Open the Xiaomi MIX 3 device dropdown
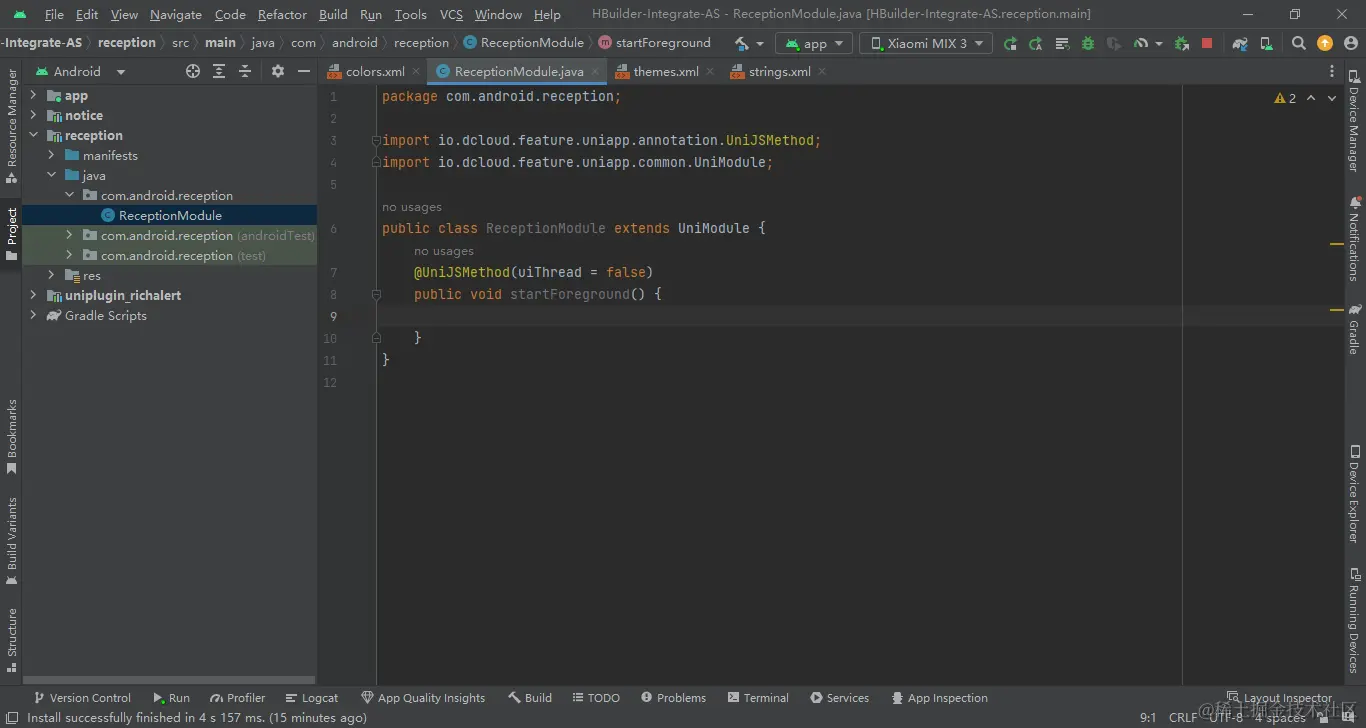This screenshot has height=728, width=1366. pos(926,43)
